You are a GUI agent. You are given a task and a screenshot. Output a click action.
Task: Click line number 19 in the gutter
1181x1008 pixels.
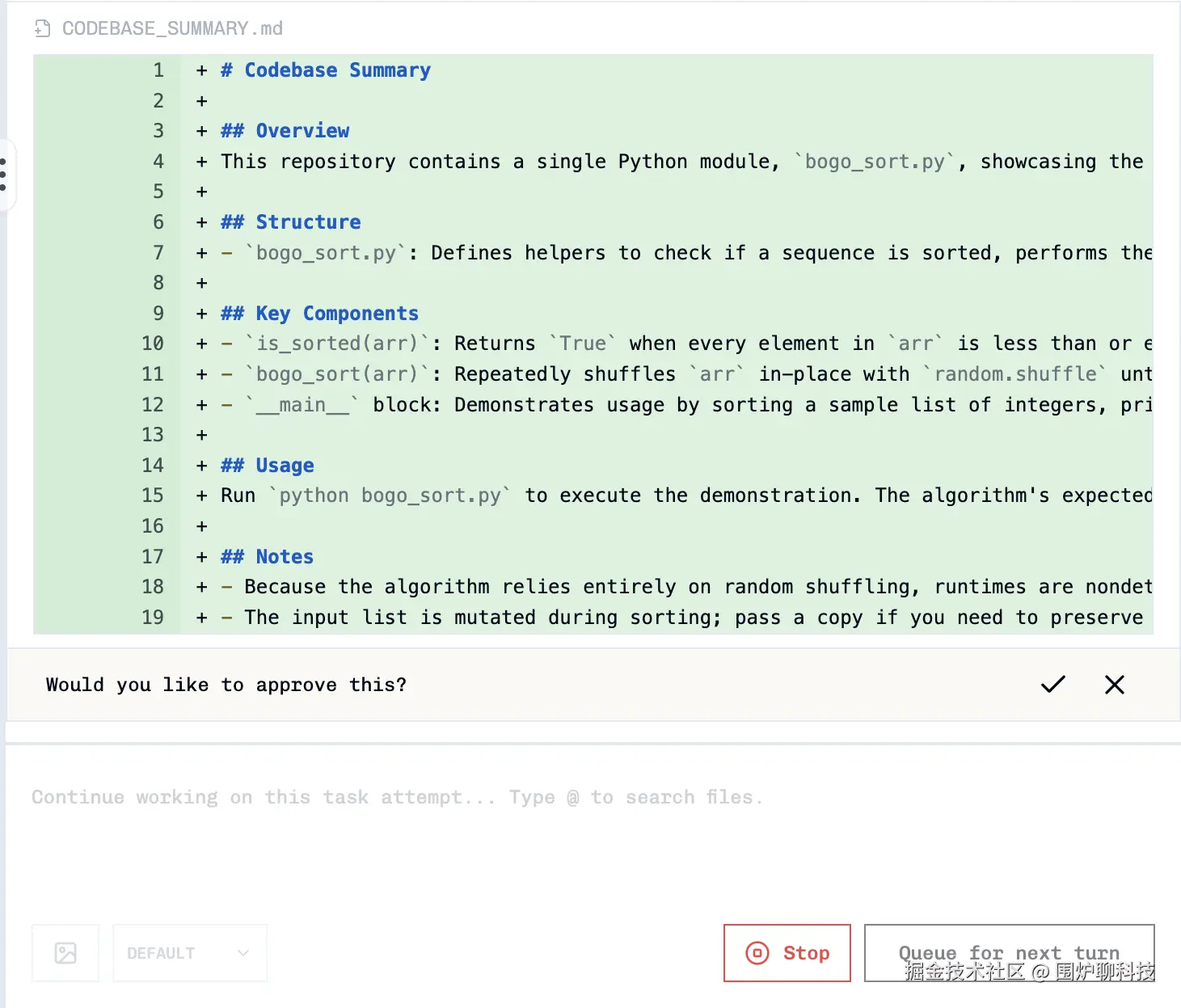click(x=153, y=618)
